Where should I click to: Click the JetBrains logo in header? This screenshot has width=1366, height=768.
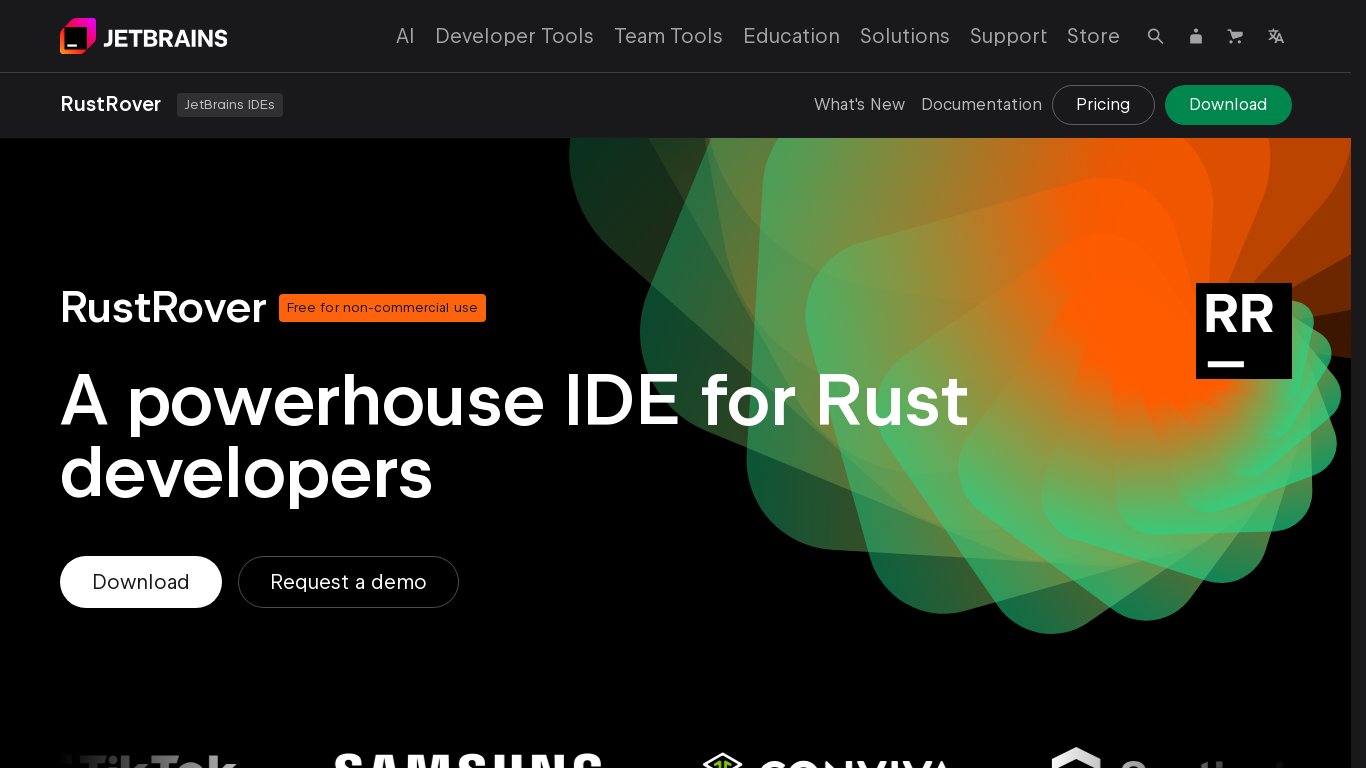[144, 37]
